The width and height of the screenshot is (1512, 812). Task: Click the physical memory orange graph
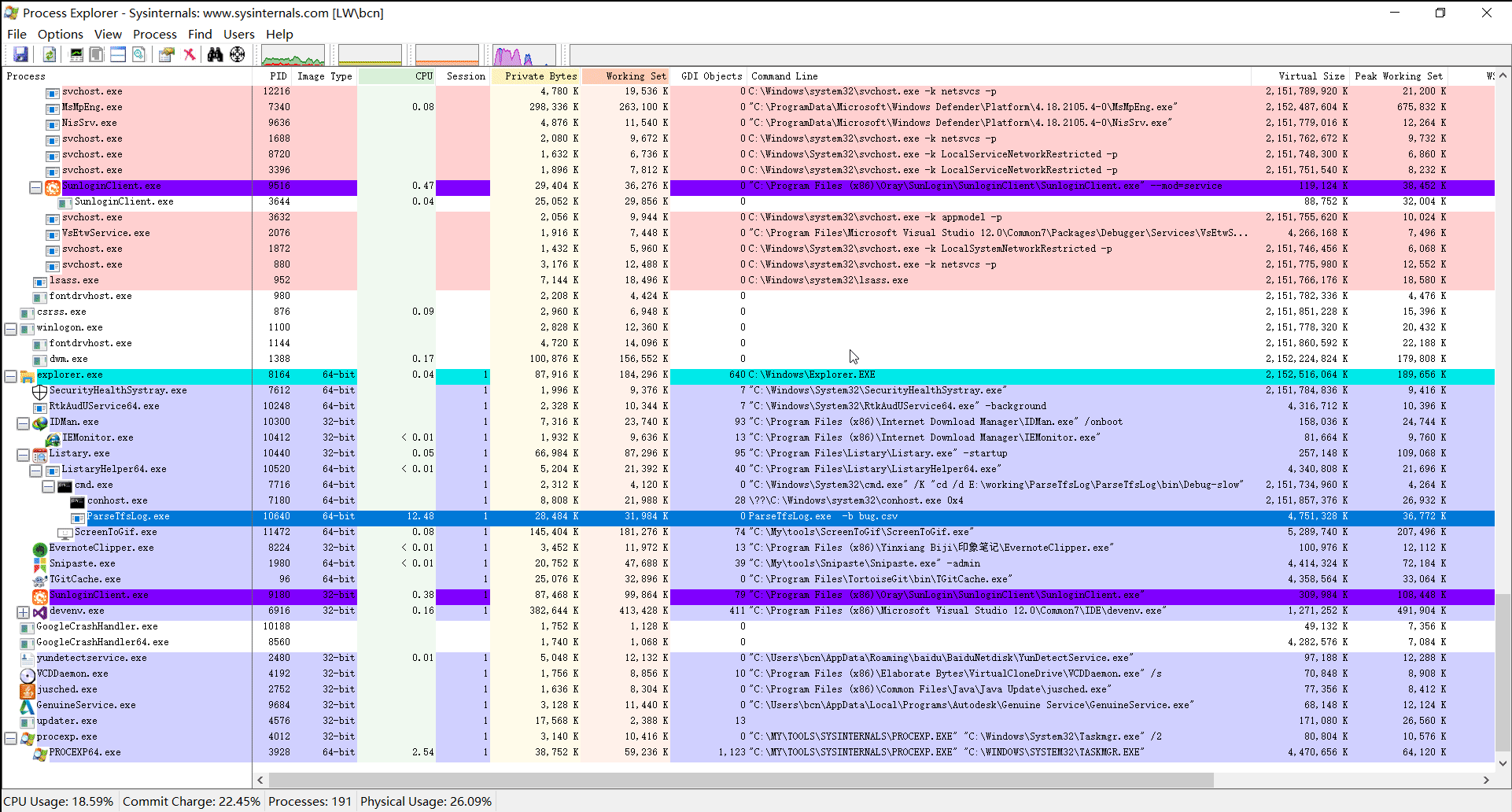coord(447,55)
